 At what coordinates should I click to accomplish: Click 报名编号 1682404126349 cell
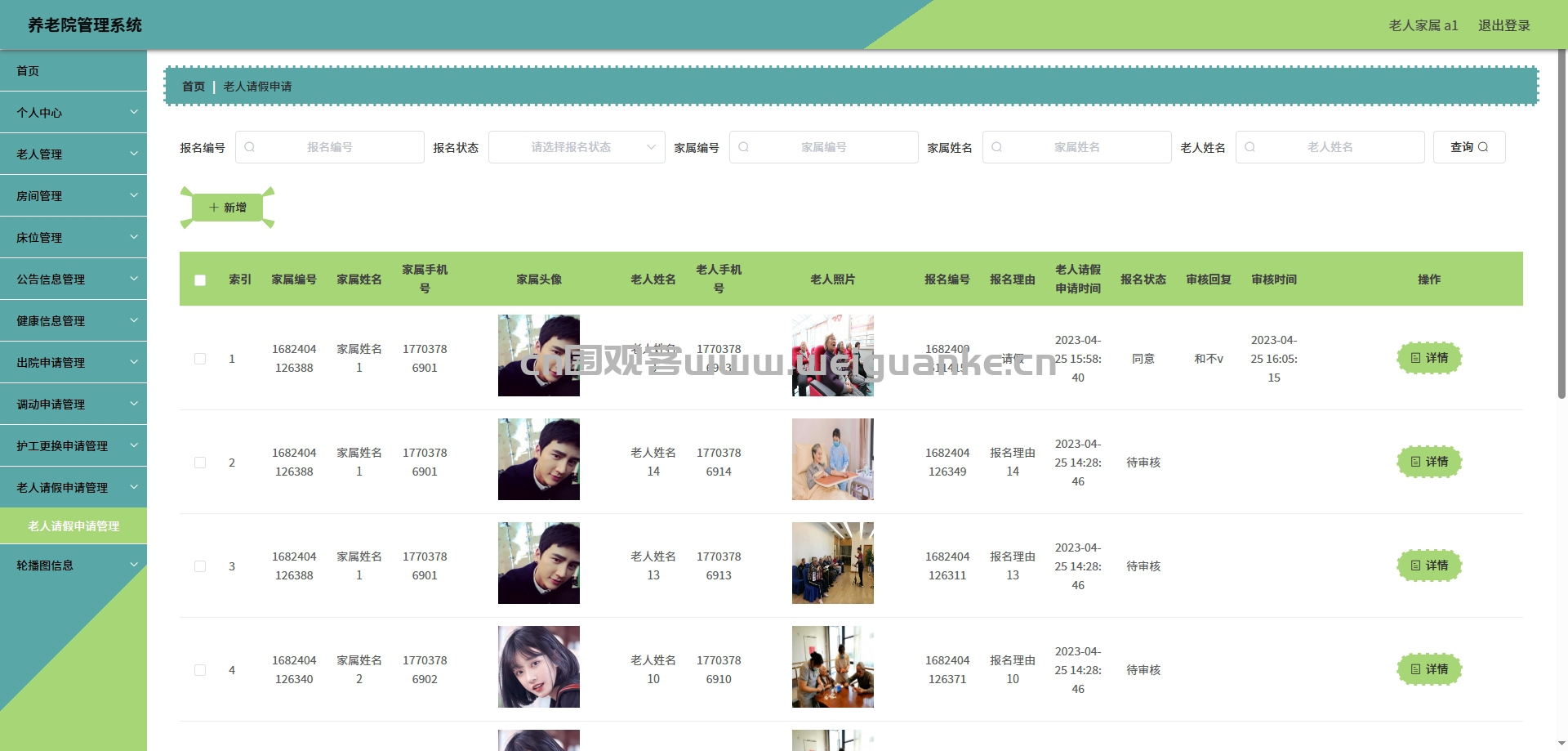tap(947, 462)
